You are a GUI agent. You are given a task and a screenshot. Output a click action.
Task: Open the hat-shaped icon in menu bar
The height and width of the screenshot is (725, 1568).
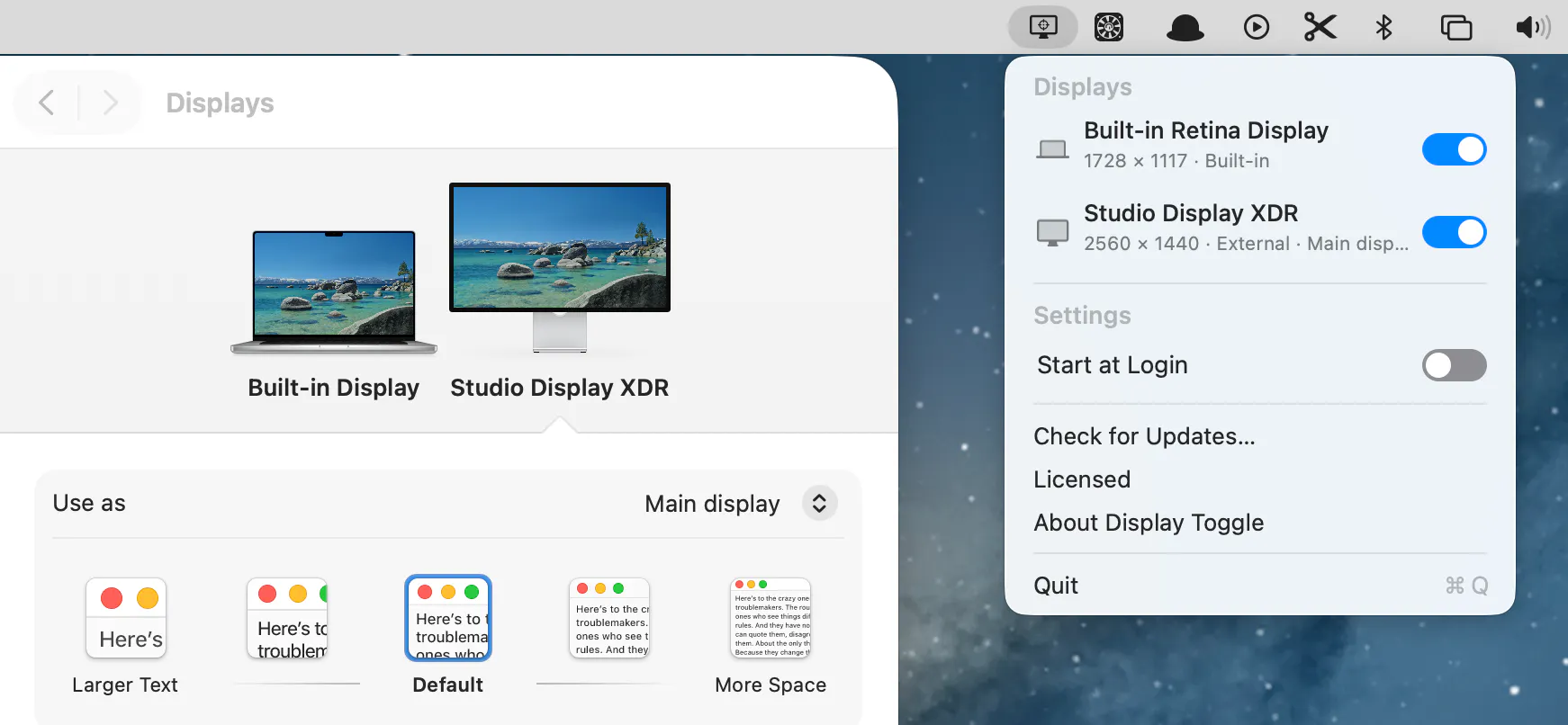tap(1185, 28)
